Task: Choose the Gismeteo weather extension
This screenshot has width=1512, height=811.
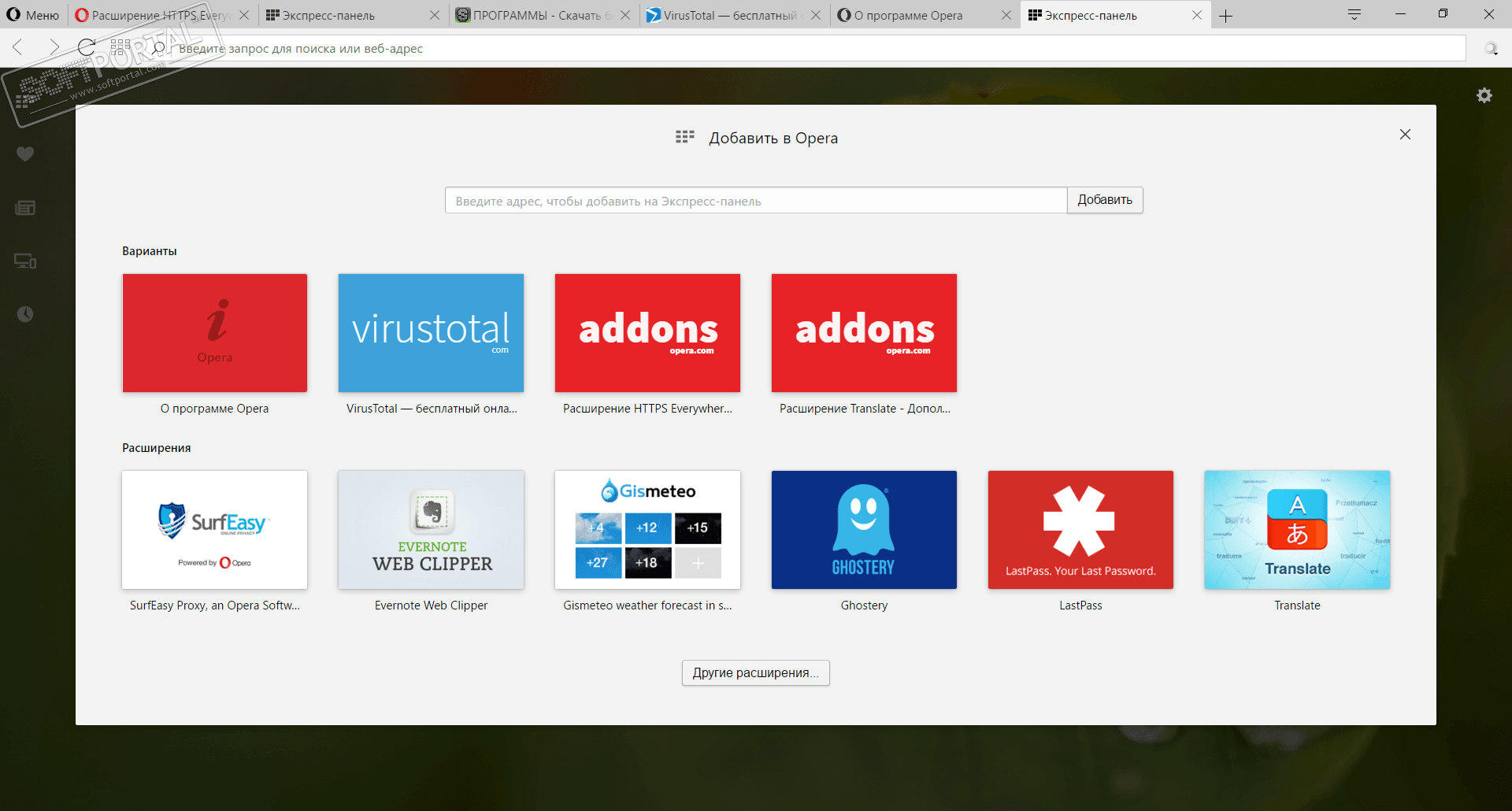Action: click(x=647, y=530)
